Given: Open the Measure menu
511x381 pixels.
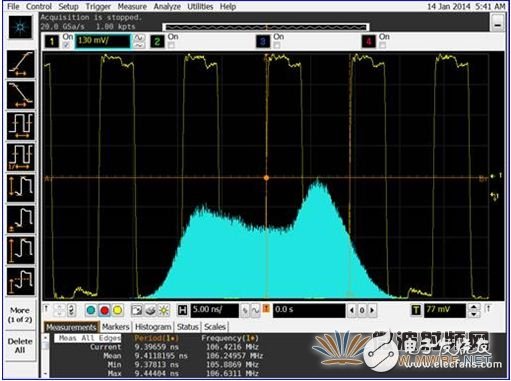Looking at the screenshot, I should tap(132, 6).
